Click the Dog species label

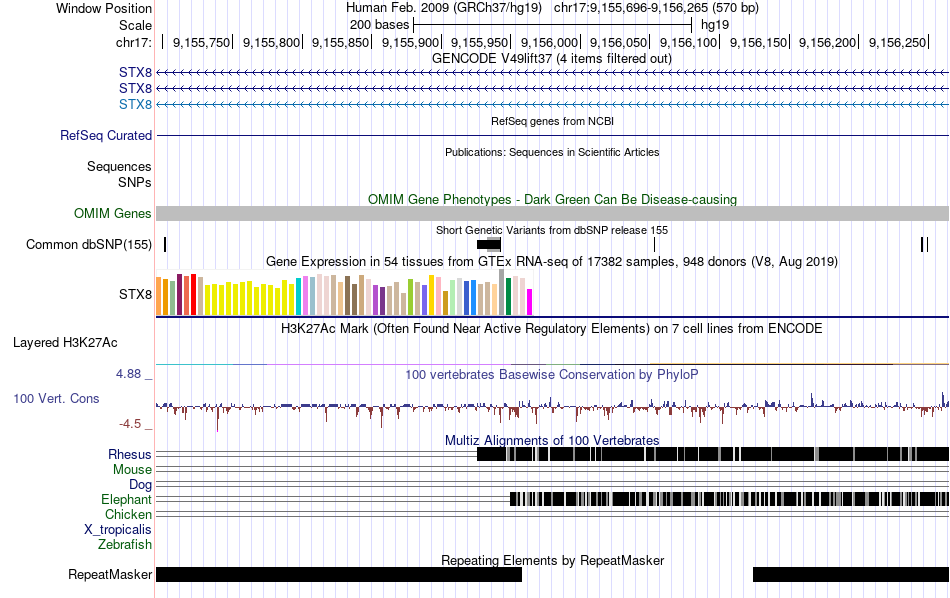click(140, 485)
